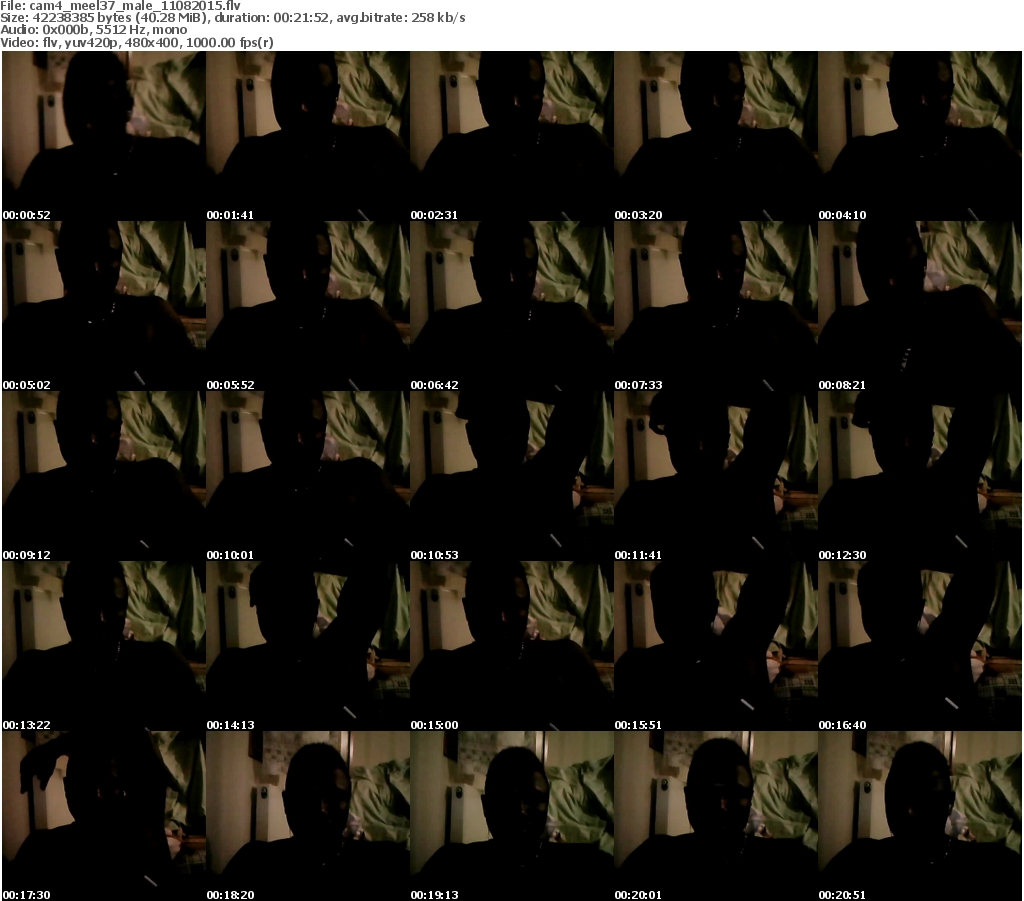Open the frame stamped 00:07:33
1024x901 pixels.
coord(716,306)
